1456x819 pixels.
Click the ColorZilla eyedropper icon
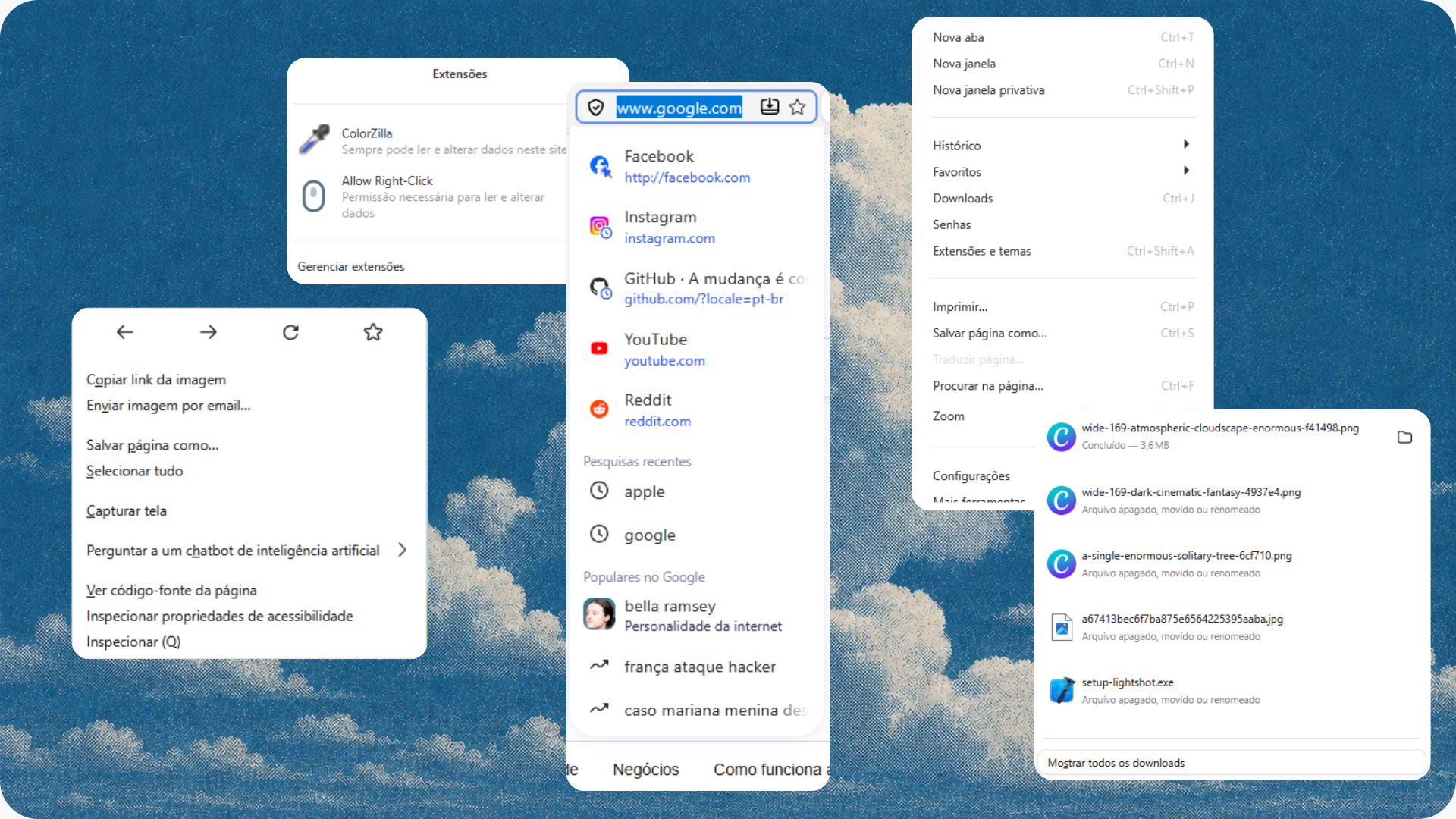(x=314, y=140)
